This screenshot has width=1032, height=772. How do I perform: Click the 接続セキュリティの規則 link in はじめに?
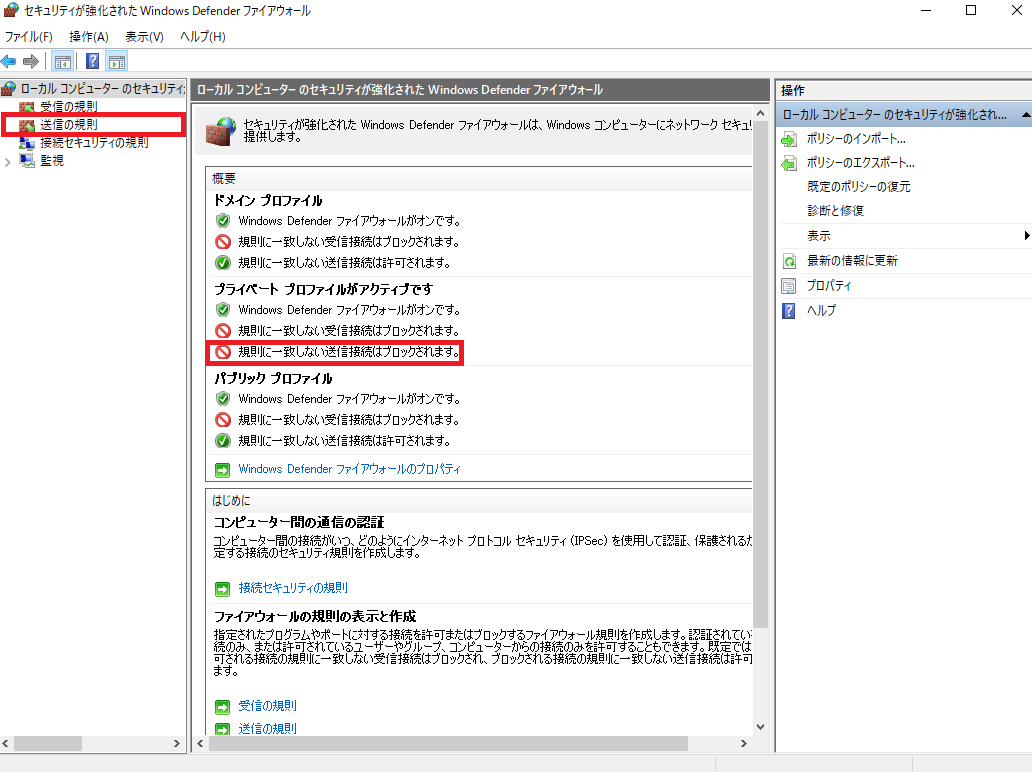click(x=293, y=588)
